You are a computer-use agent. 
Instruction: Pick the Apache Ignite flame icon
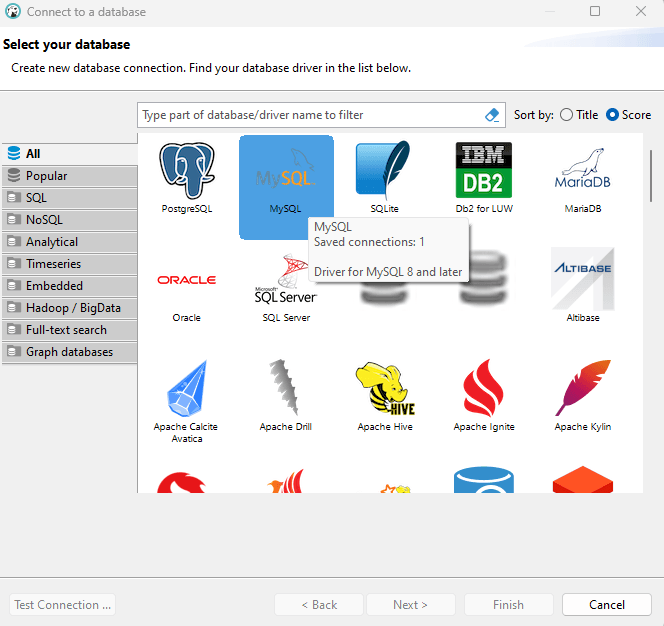[x=484, y=387]
